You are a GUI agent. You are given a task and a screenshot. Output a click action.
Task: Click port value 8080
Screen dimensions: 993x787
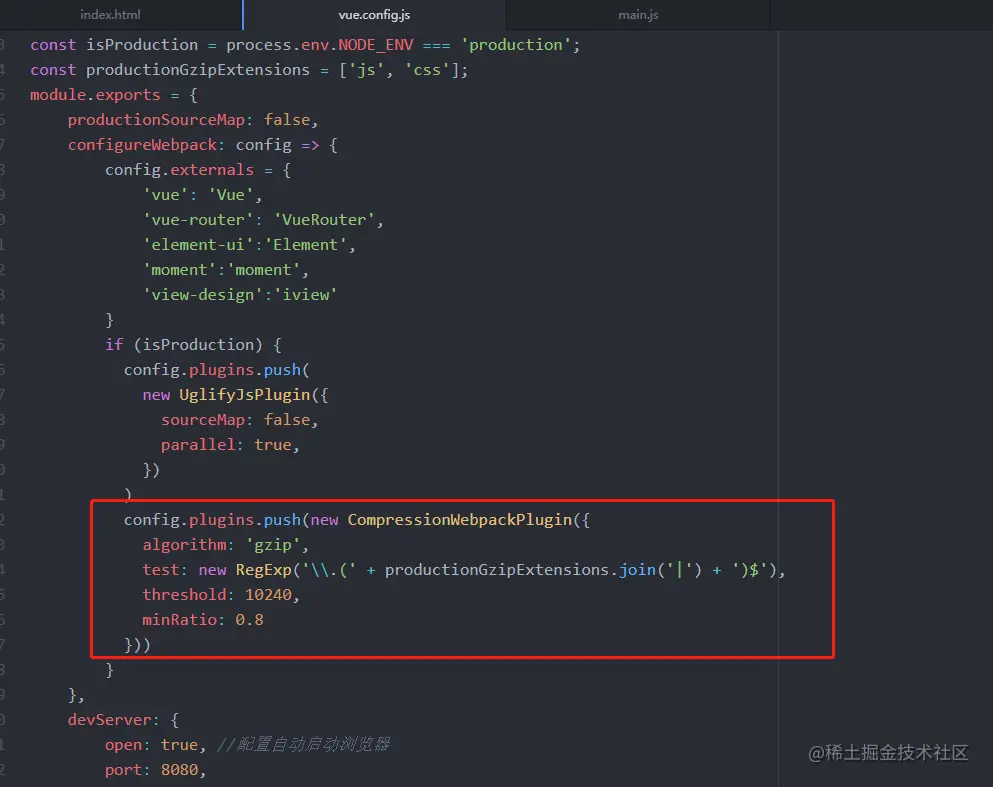[179, 770]
